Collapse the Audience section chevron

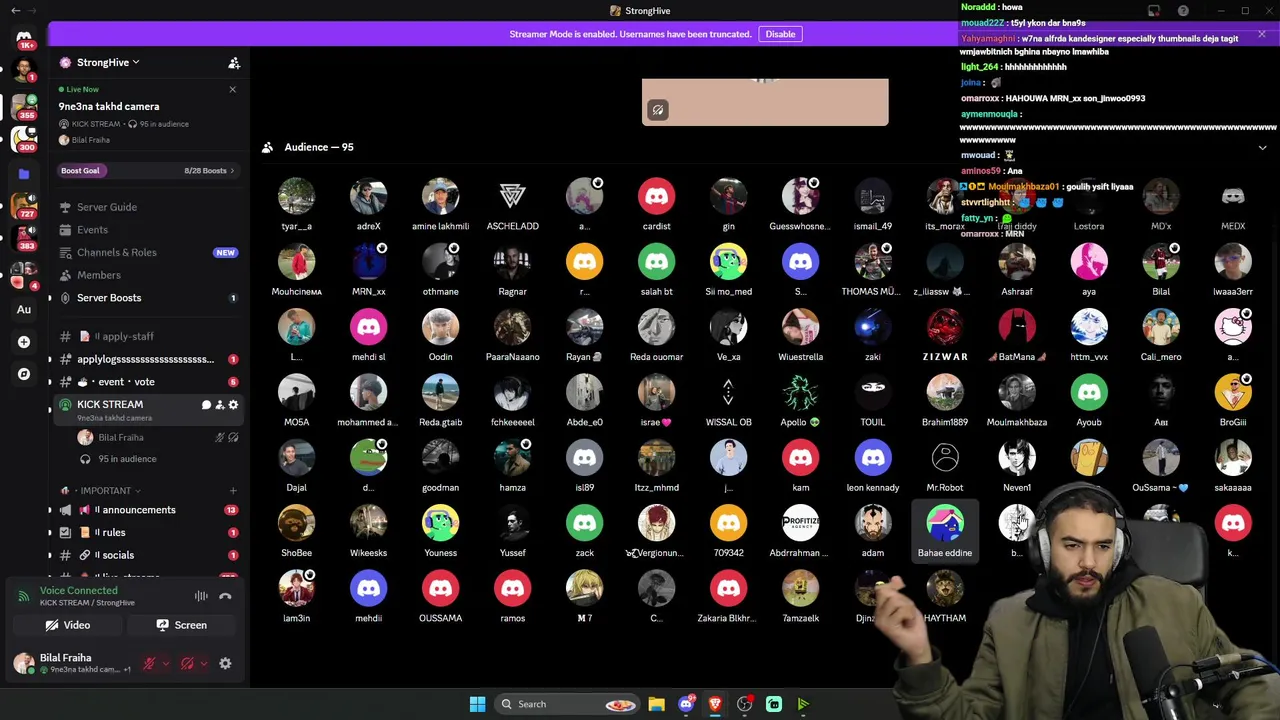(1262, 148)
